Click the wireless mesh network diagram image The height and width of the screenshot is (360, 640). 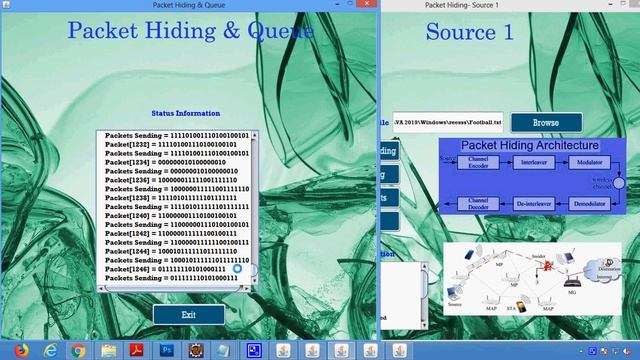tap(532, 279)
